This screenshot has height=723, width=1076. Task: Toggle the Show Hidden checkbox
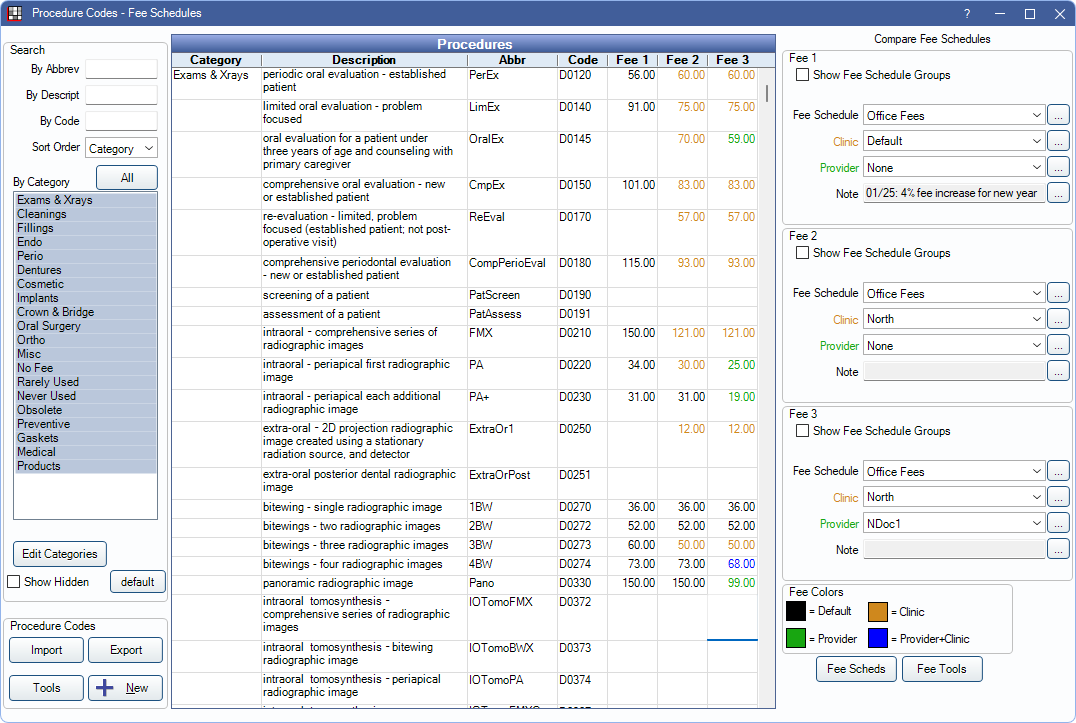pos(14,581)
